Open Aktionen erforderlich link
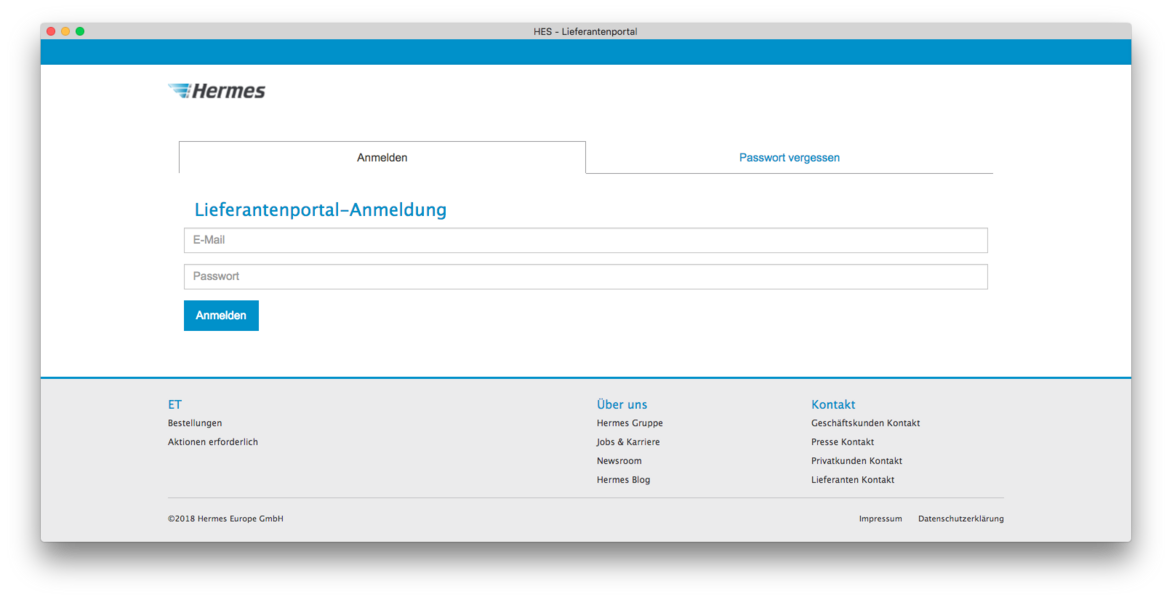1172x600 pixels. (213, 442)
